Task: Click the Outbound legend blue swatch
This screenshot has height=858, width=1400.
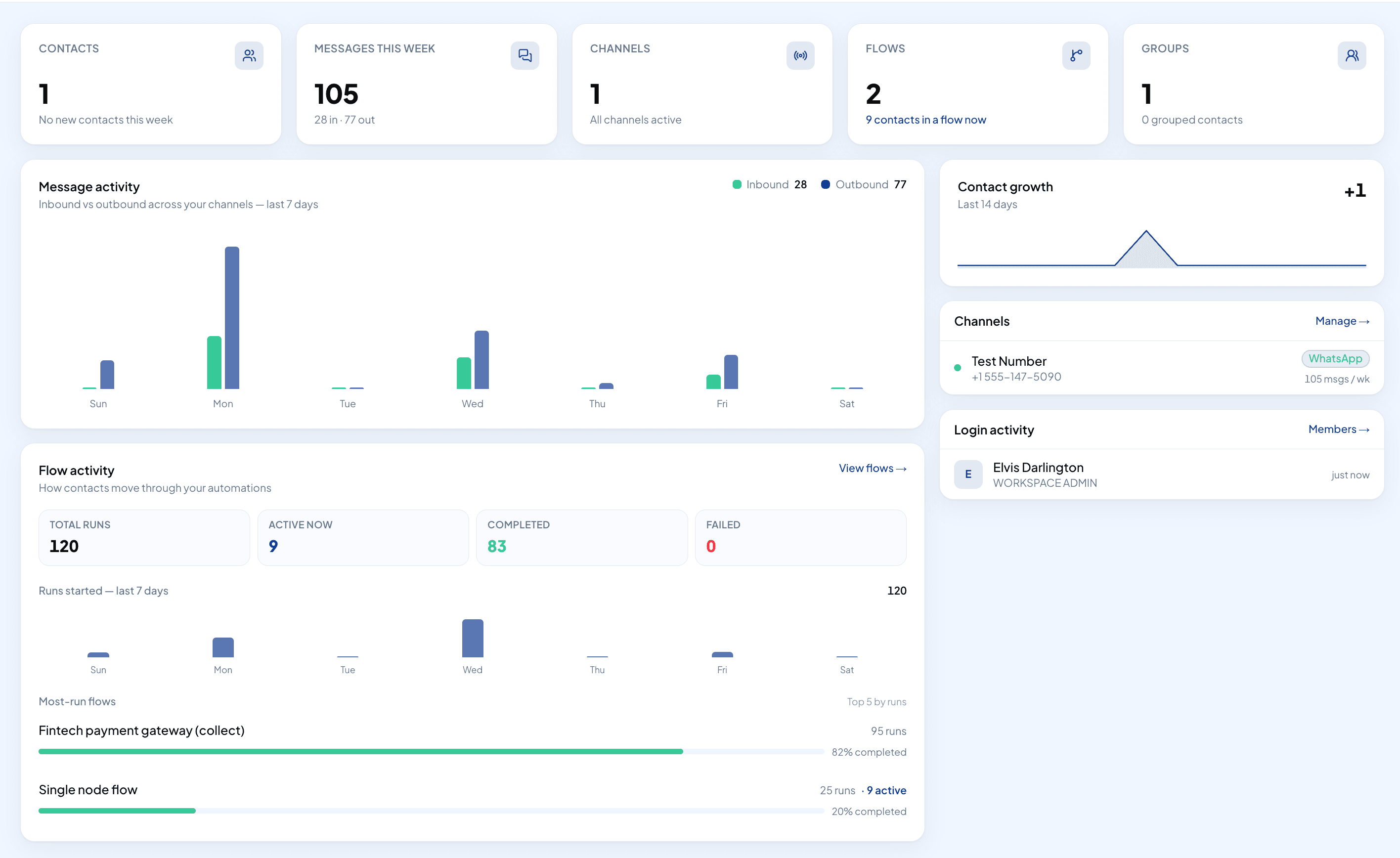Action: coord(826,185)
